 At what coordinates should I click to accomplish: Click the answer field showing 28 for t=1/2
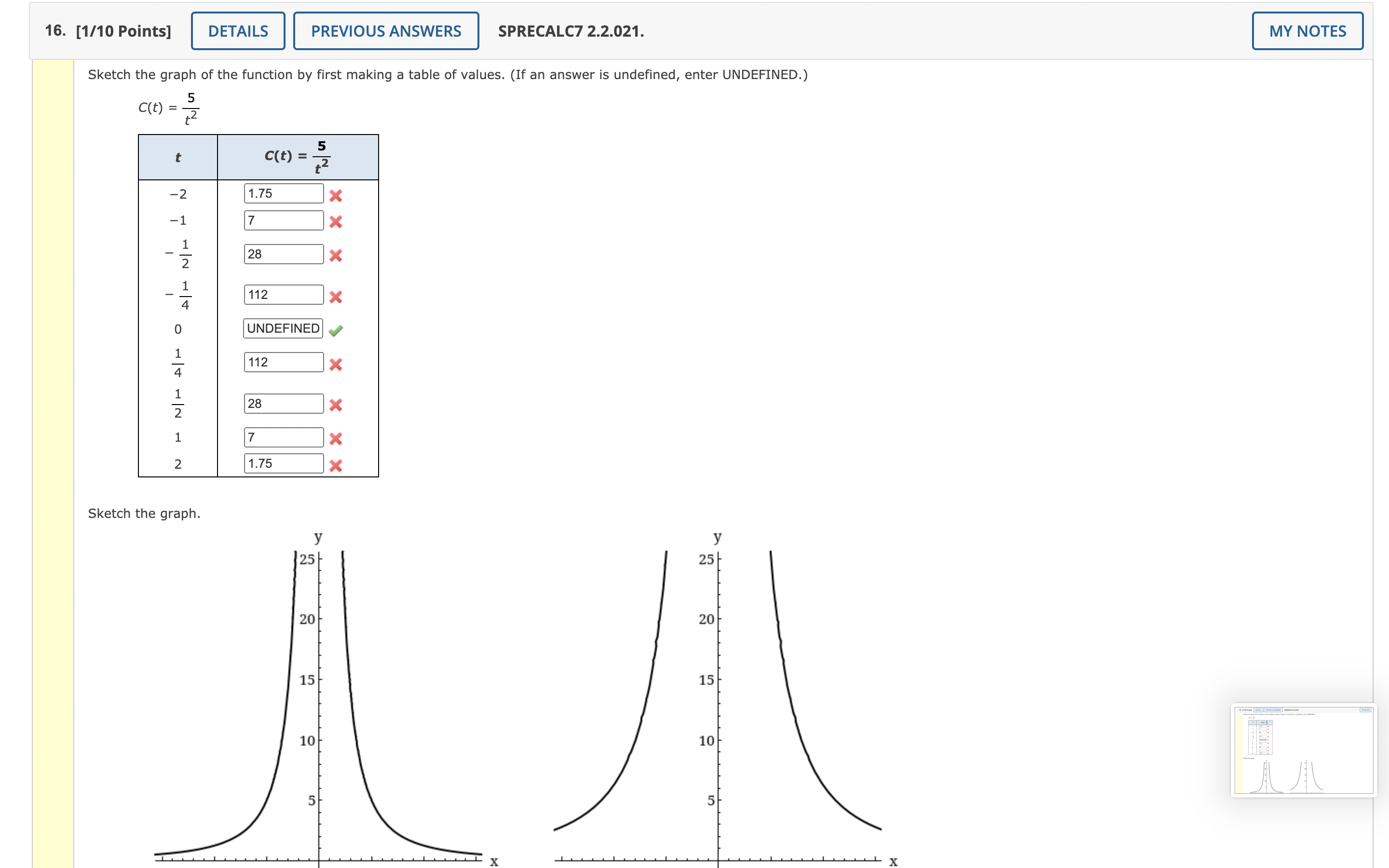click(x=283, y=404)
